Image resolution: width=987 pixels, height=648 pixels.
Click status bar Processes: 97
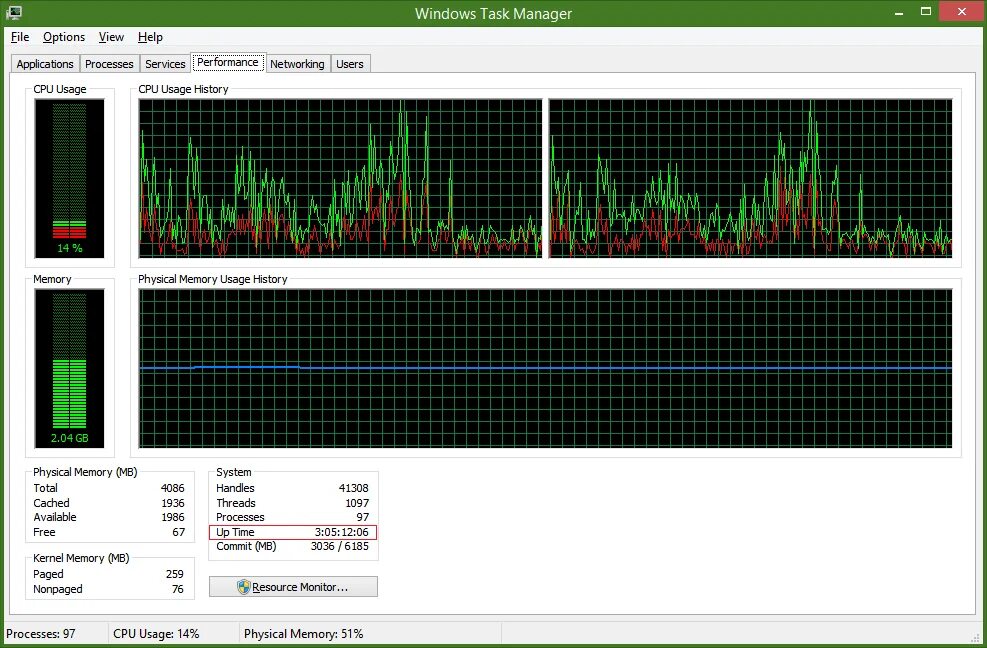(41, 634)
